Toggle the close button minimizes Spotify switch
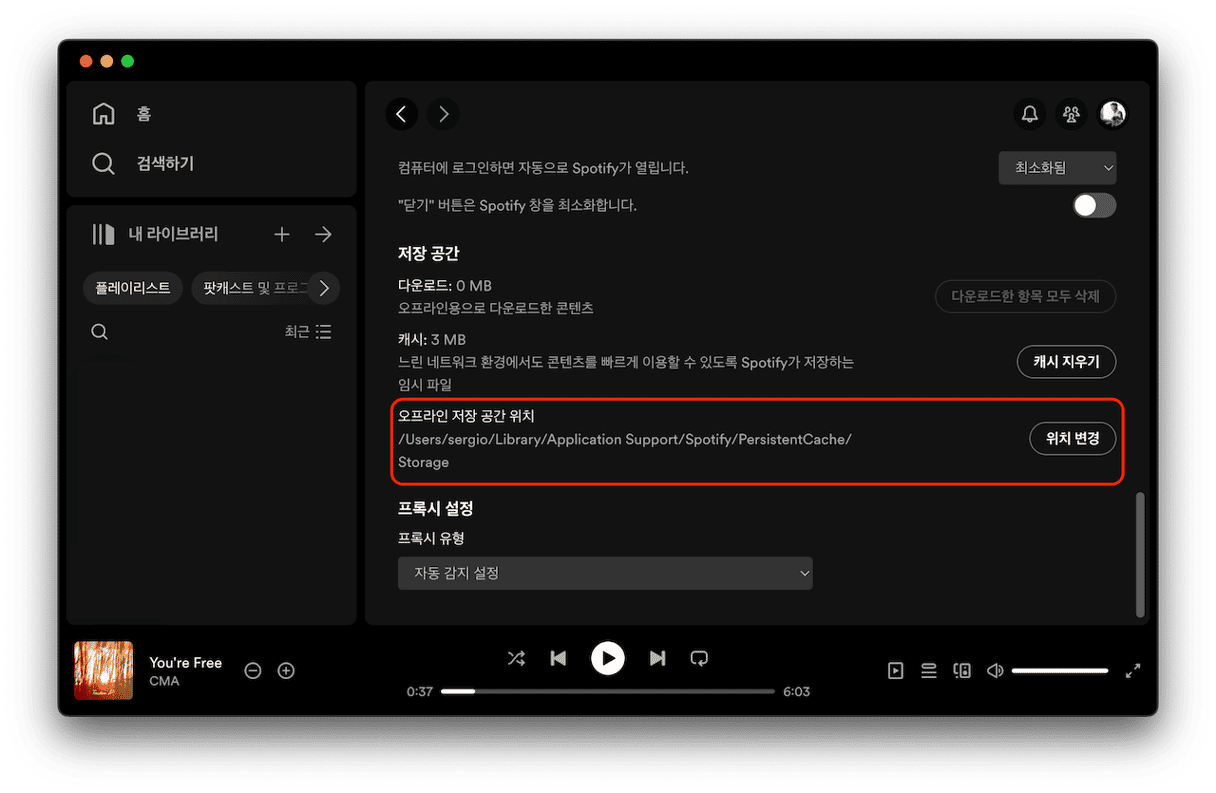The height and width of the screenshot is (793, 1216). tap(1094, 205)
